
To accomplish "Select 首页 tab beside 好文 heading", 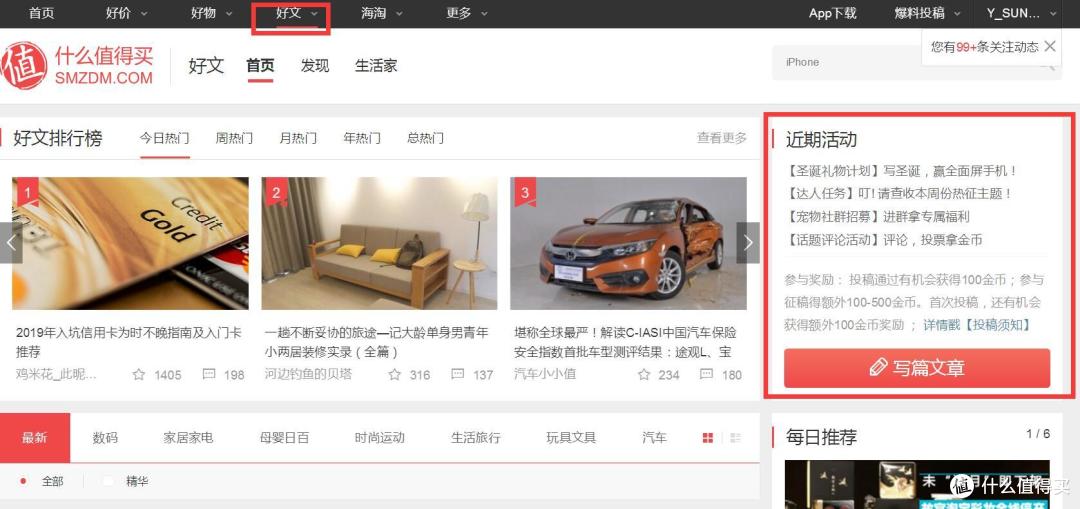I will (x=260, y=66).
